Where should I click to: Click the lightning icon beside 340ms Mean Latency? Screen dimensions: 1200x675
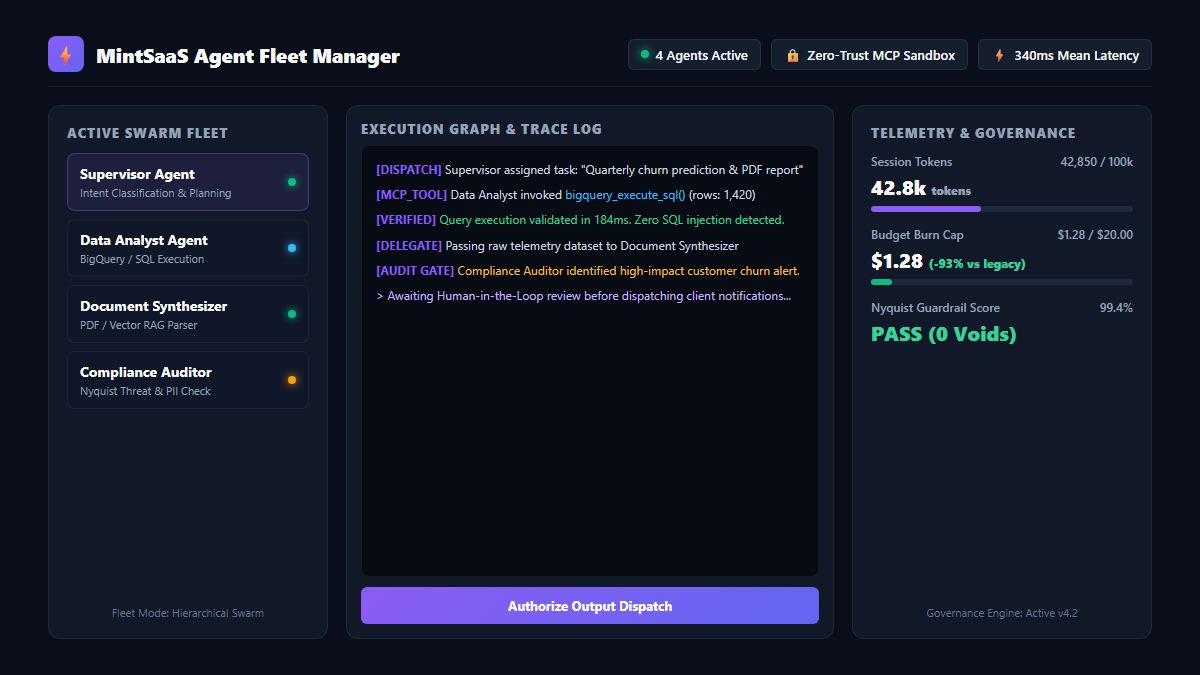point(999,56)
